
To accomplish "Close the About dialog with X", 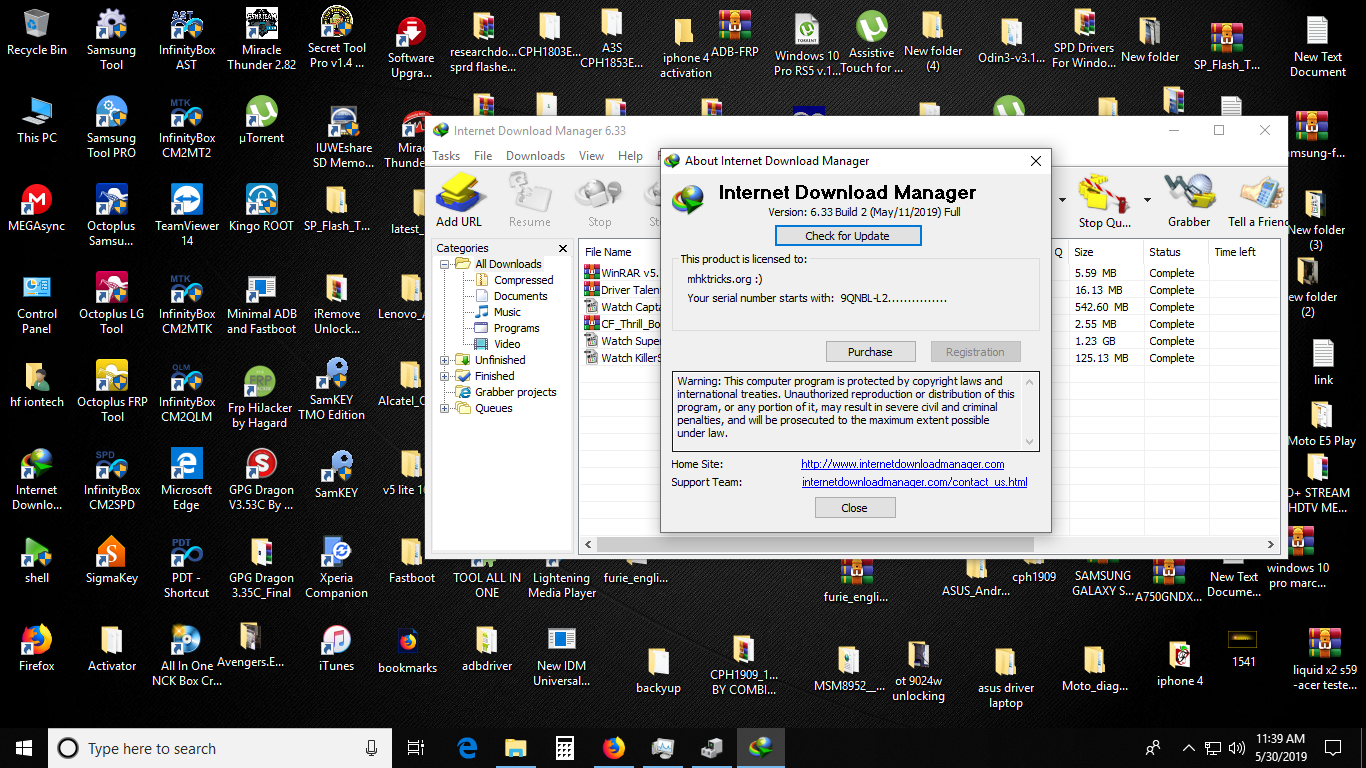I will click(1036, 161).
